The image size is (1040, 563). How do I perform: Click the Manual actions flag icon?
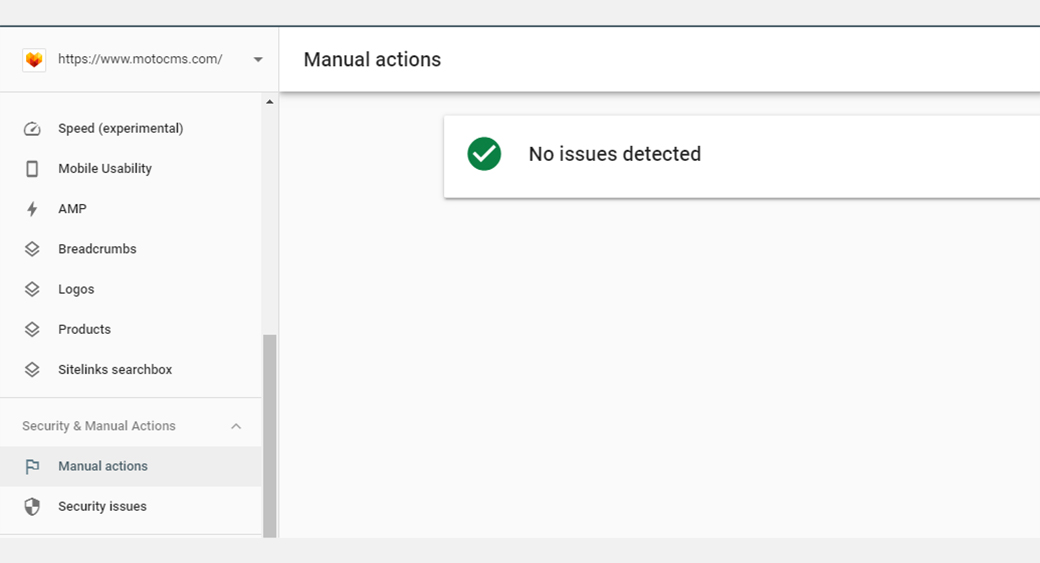pyautogui.click(x=32, y=466)
